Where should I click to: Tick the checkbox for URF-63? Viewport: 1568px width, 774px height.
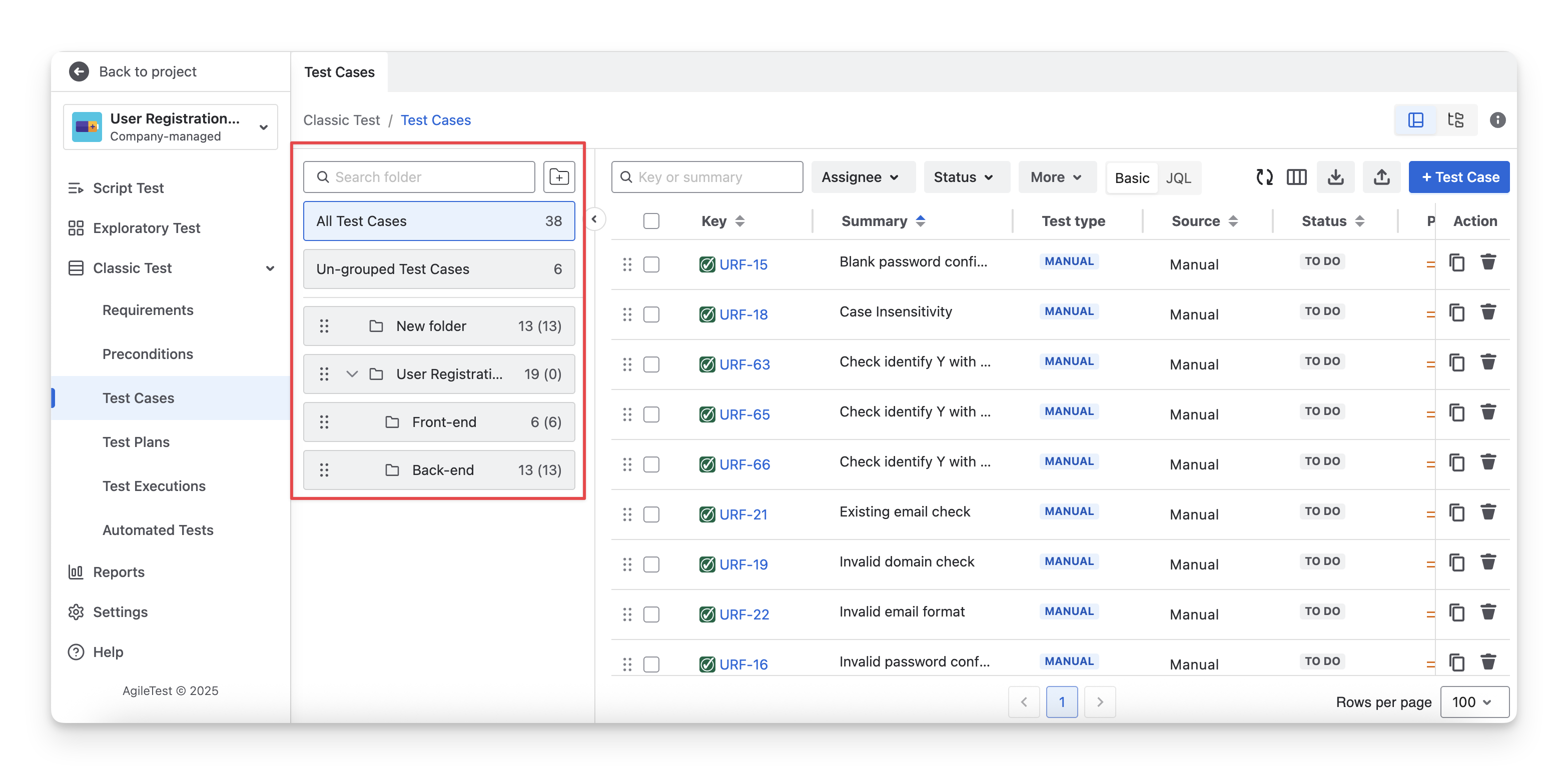tap(651, 364)
